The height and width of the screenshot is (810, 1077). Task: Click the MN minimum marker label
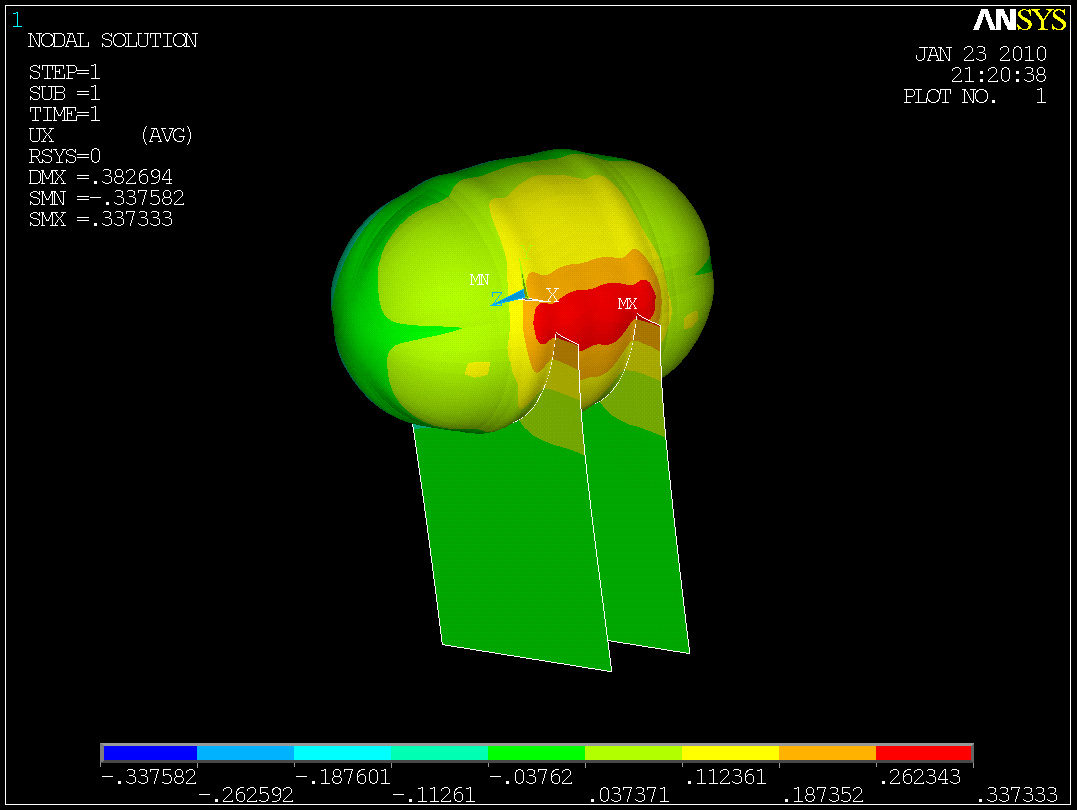[479, 280]
